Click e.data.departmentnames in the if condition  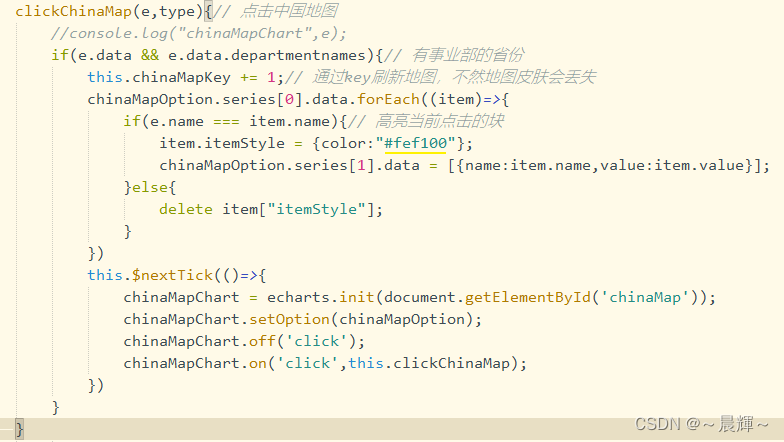click(x=267, y=55)
